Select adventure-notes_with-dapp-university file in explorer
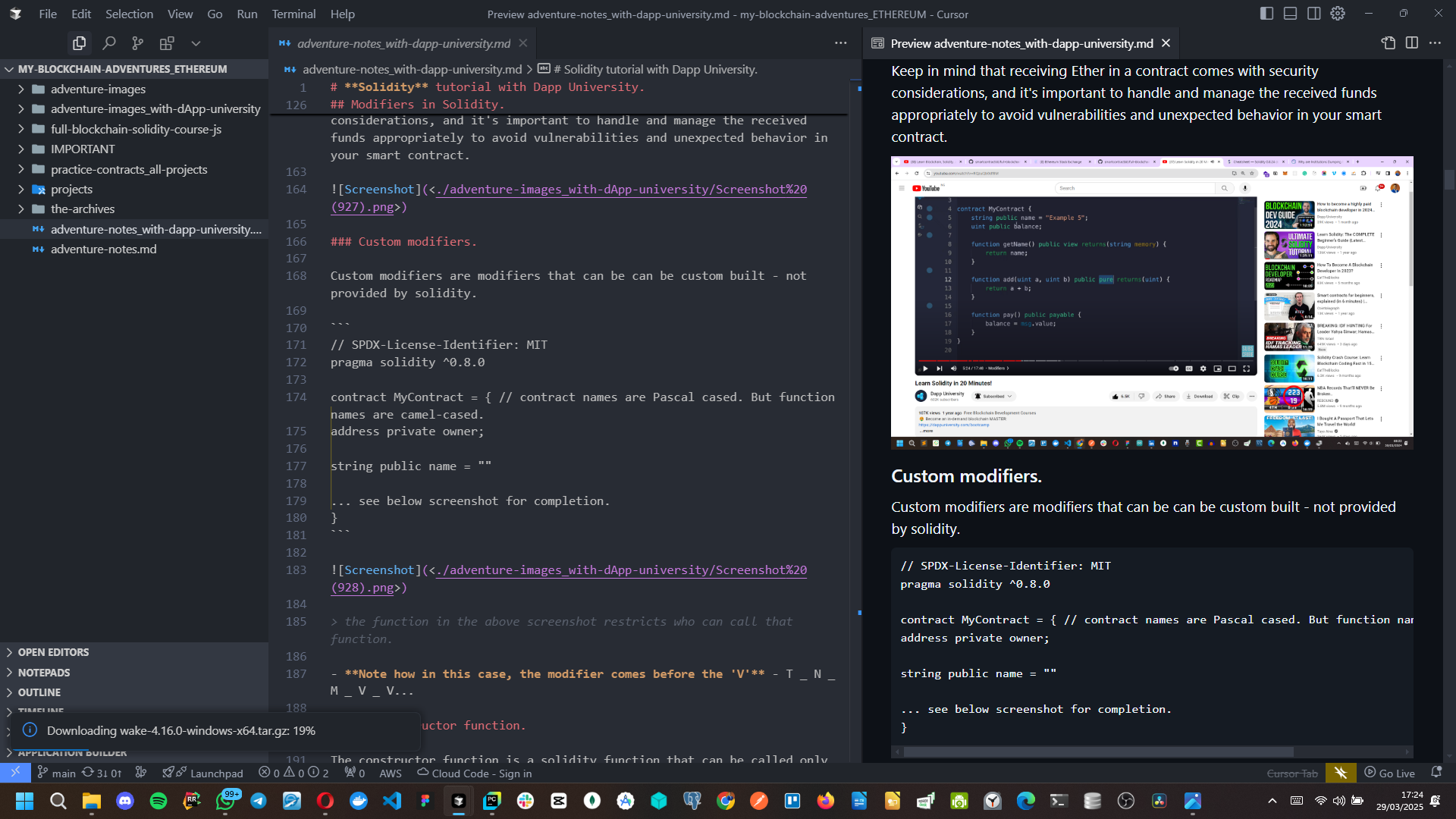This screenshot has height=819, width=1456. pos(134,229)
